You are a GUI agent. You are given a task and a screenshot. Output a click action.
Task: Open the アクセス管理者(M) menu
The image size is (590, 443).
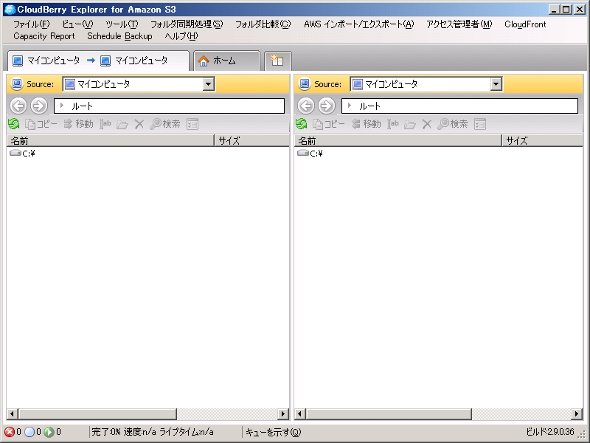[x=459, y=24]
